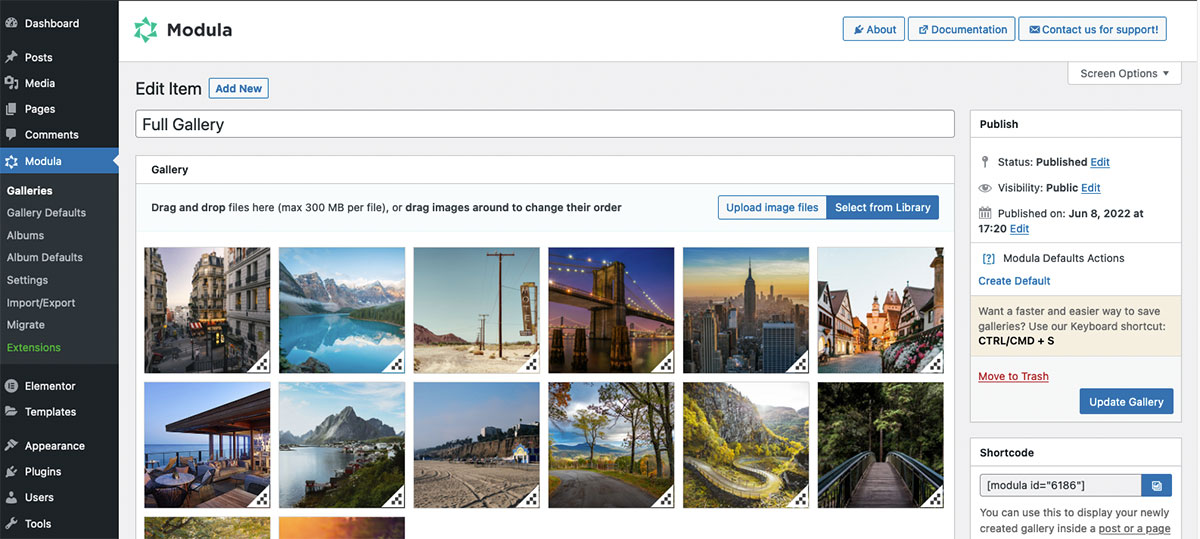
Task: Click the Update Gallery button
Action: pyautogui.click(x=1126, y=402)
